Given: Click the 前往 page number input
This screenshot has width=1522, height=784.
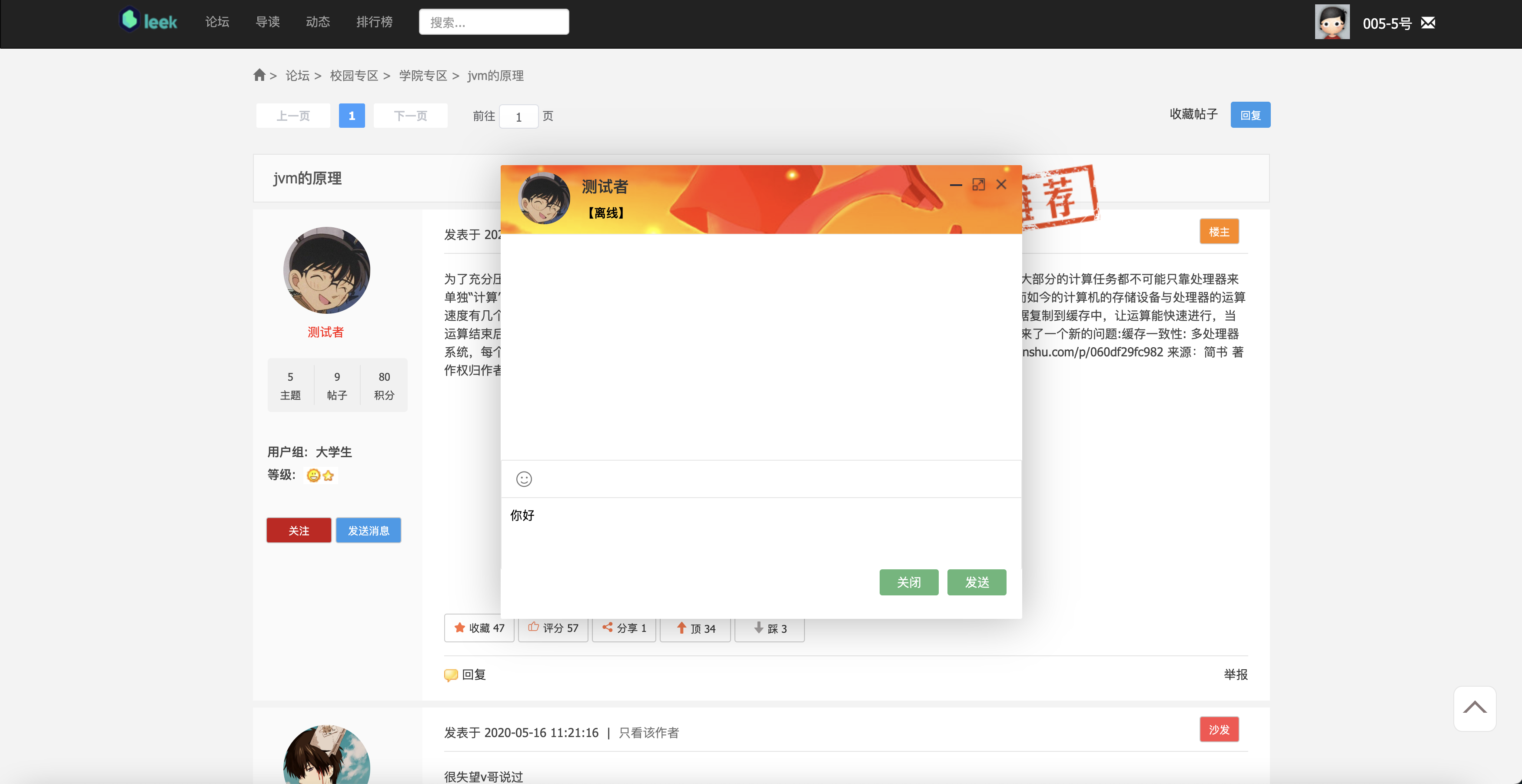Looking at the screenshot, I should pyautogui.click(x=518, y=116).
